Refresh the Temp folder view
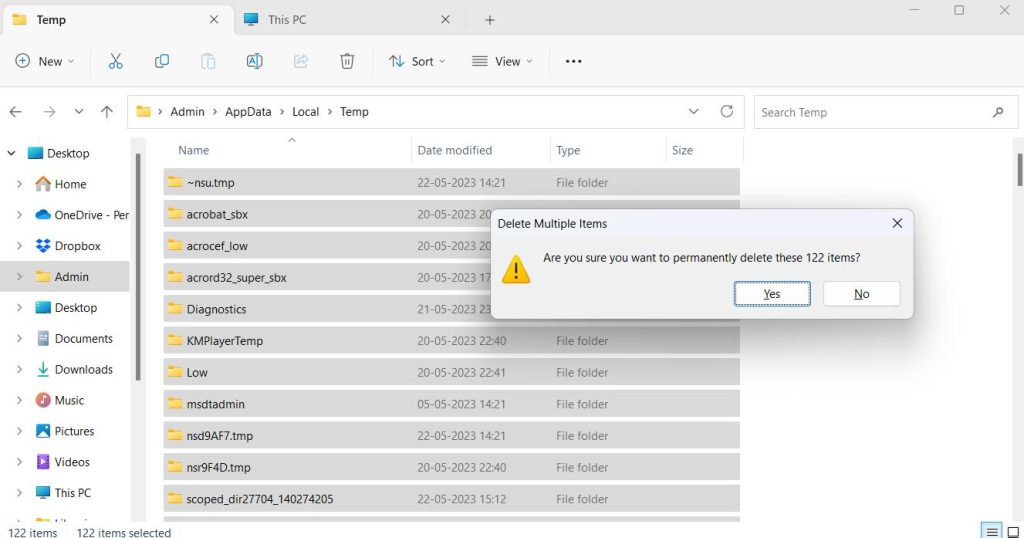 pyautogui.click(x=727, y=112)
